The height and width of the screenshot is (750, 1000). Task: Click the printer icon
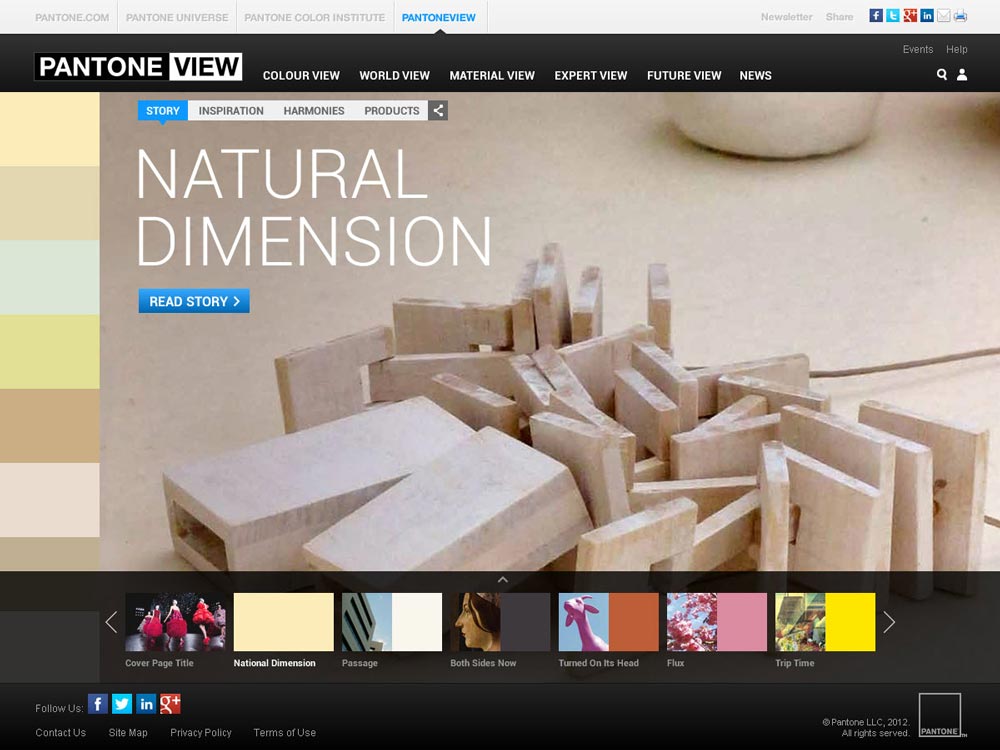coord(960,15)
